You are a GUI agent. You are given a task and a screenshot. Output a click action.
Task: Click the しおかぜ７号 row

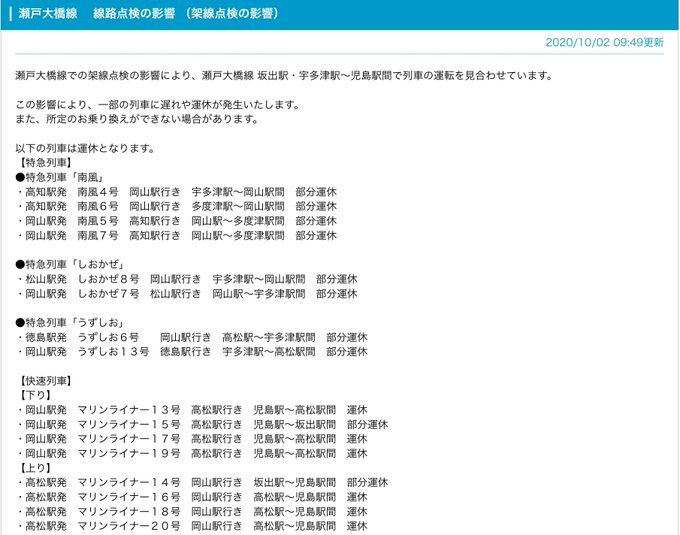click(x=187, y=294)
